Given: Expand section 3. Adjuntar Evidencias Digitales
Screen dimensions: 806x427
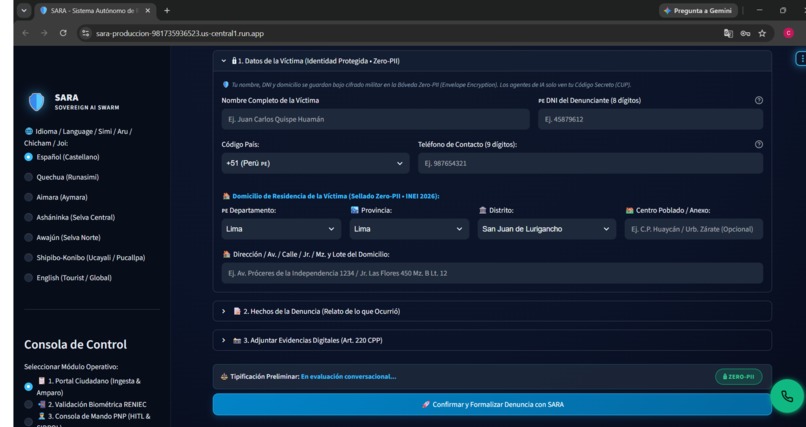Looking at the screenshot, I should [x=492, y=340].
